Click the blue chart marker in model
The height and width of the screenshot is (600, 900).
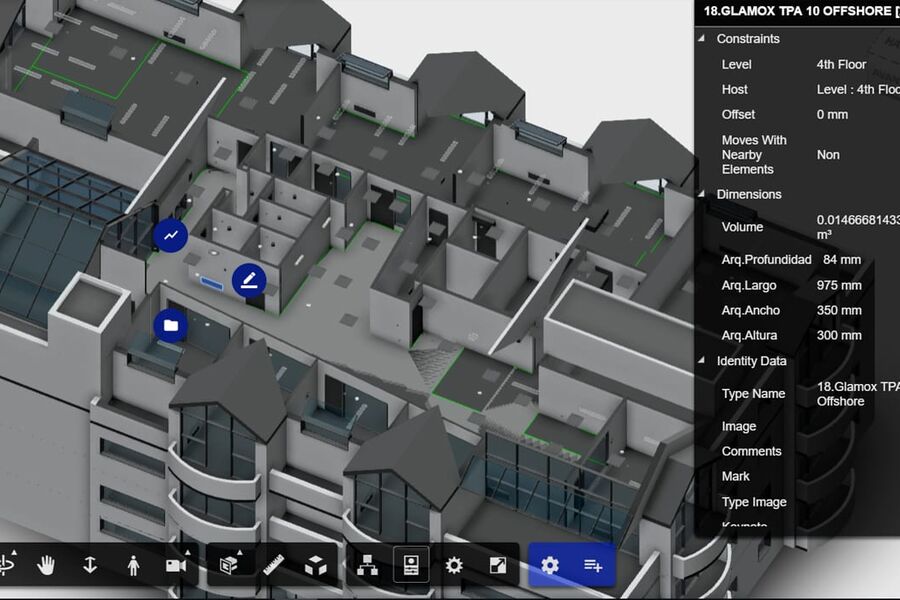[171, 235]
